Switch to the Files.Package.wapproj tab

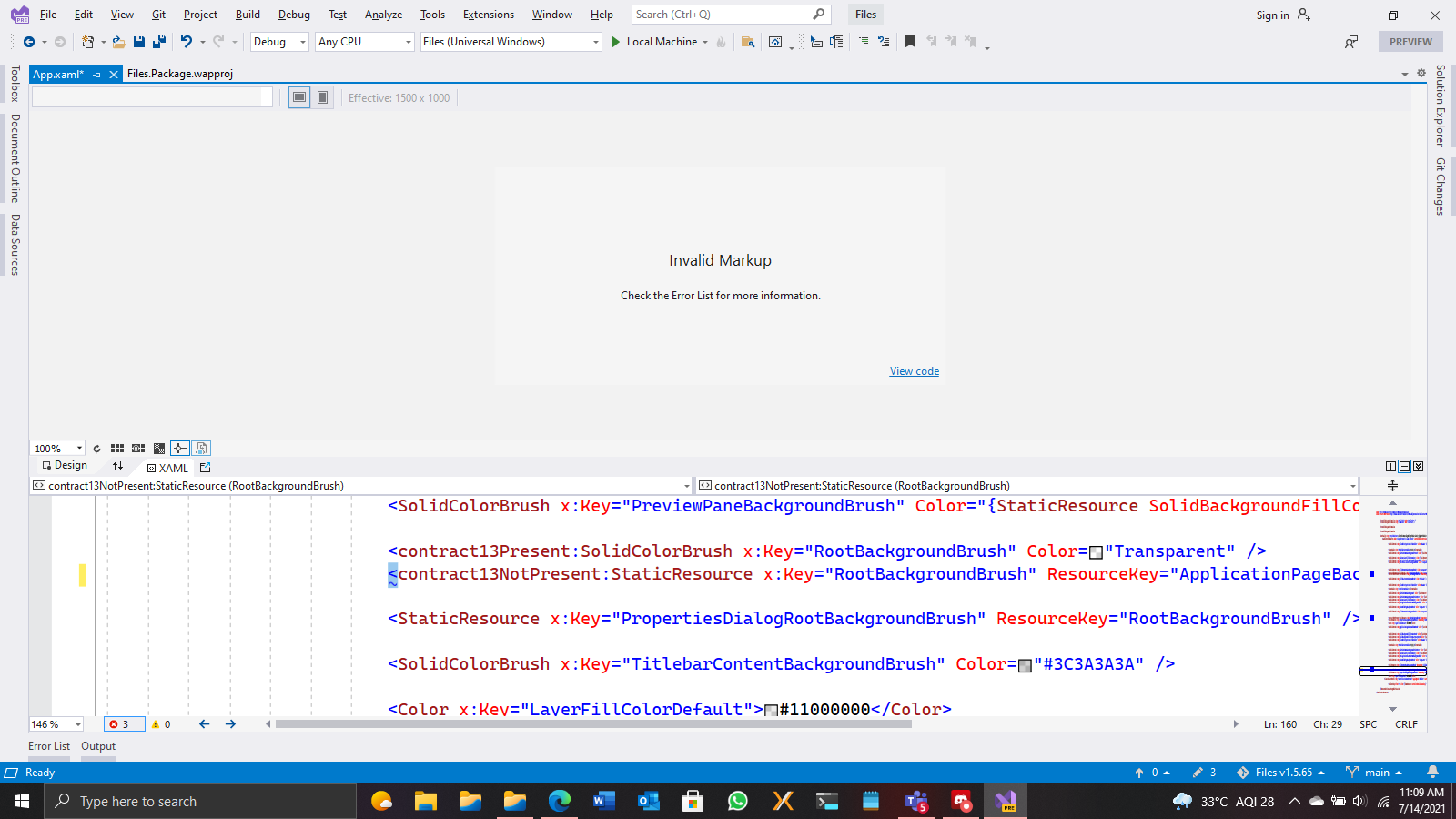(x=180, y=74)
